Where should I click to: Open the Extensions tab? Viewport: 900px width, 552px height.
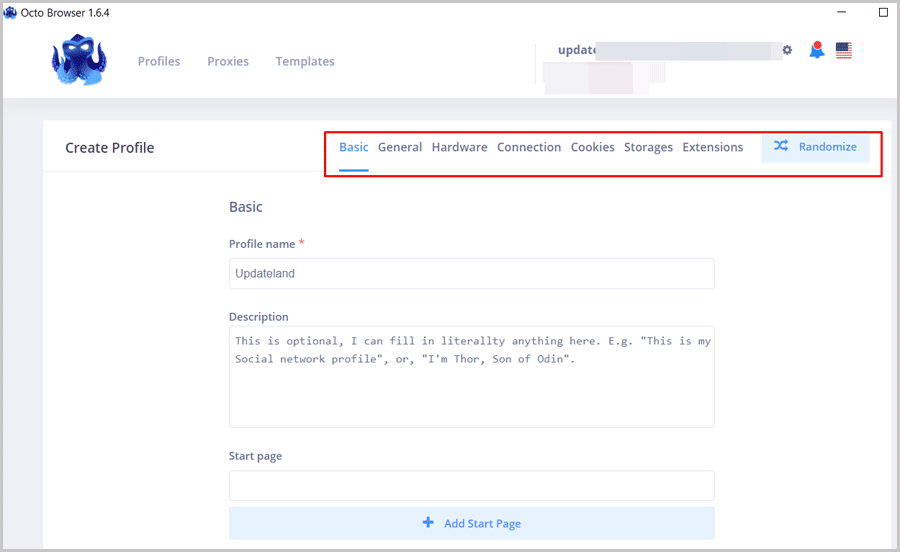712,147
